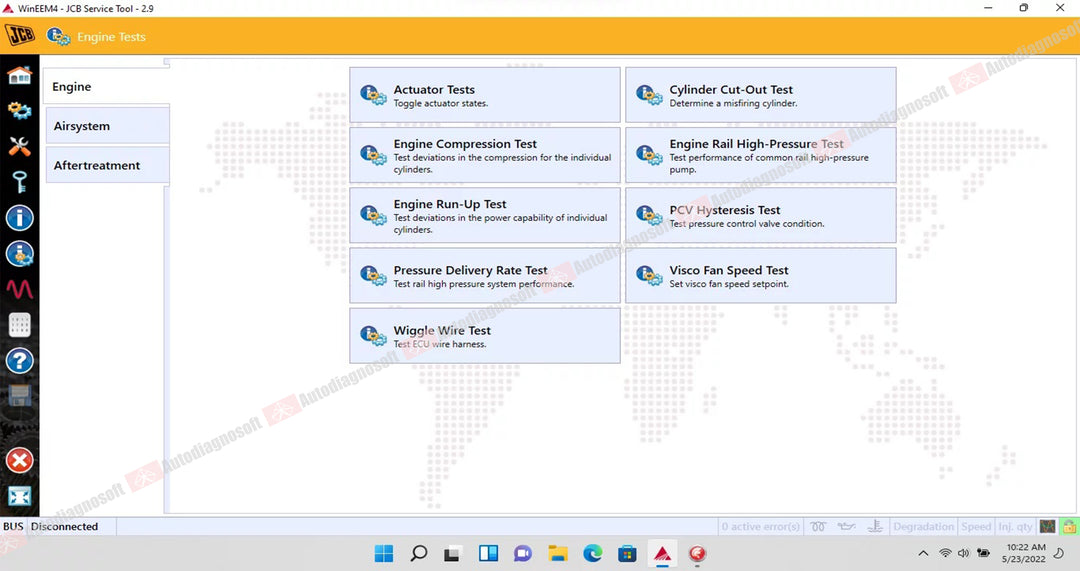Open taskbar Search

[x=418, y=553]
